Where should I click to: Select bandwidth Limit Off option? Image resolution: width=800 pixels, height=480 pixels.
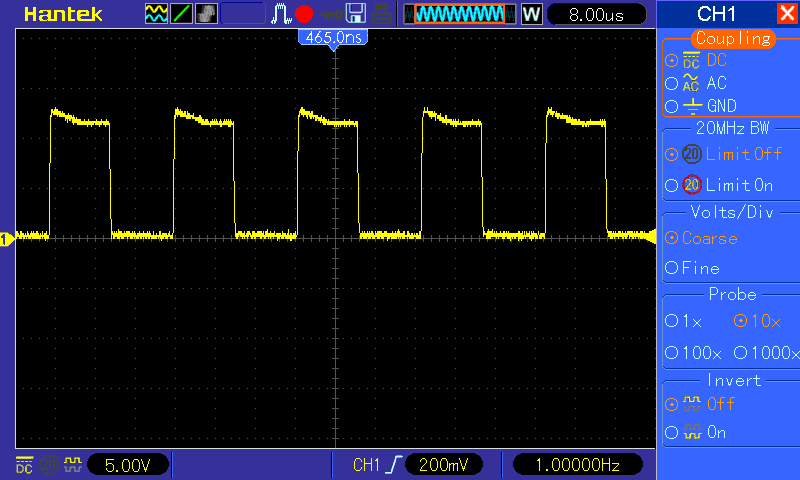pyautogui.click(x=671, y=154)
